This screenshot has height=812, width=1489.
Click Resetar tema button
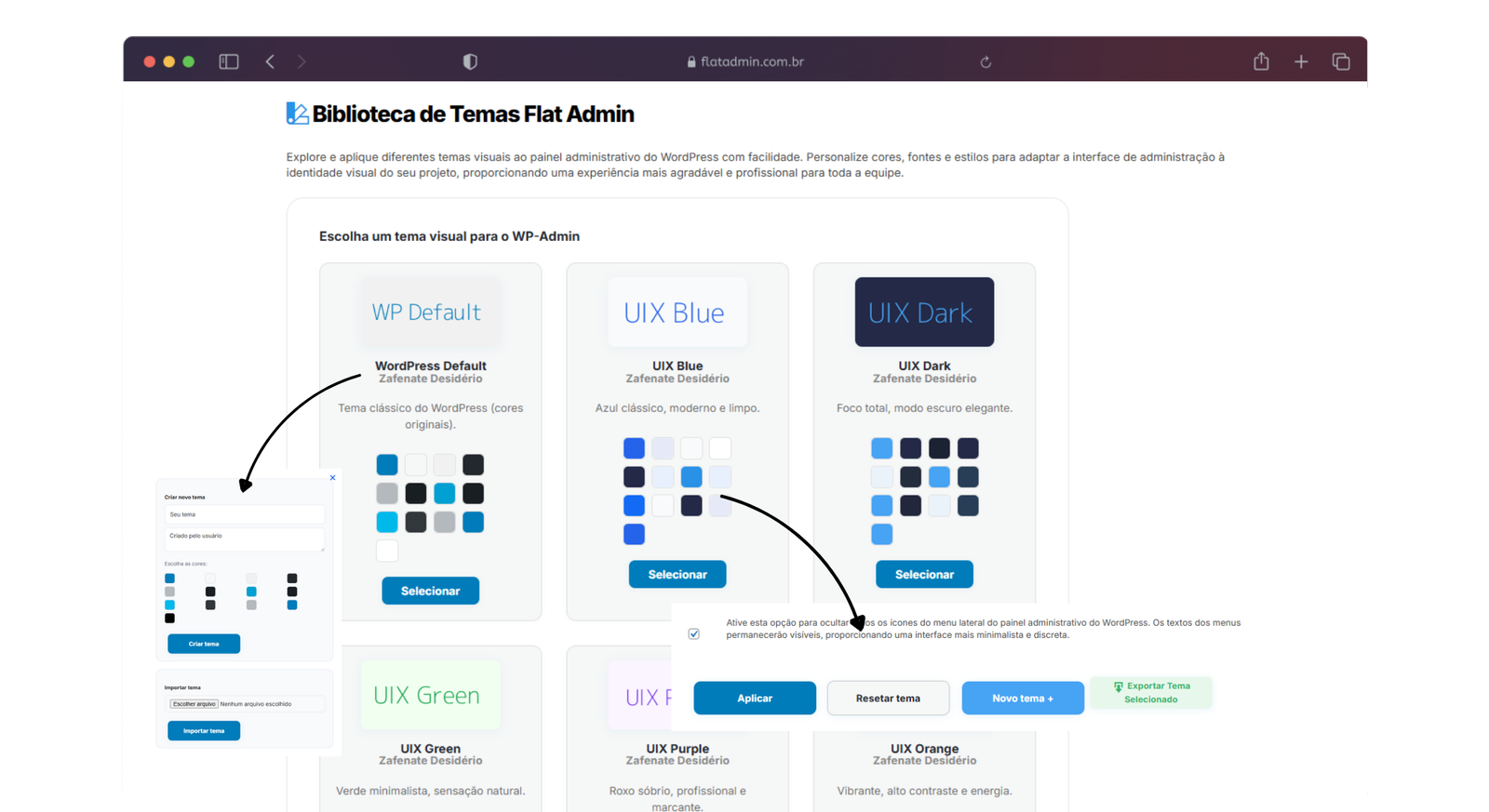pos(888,699)
